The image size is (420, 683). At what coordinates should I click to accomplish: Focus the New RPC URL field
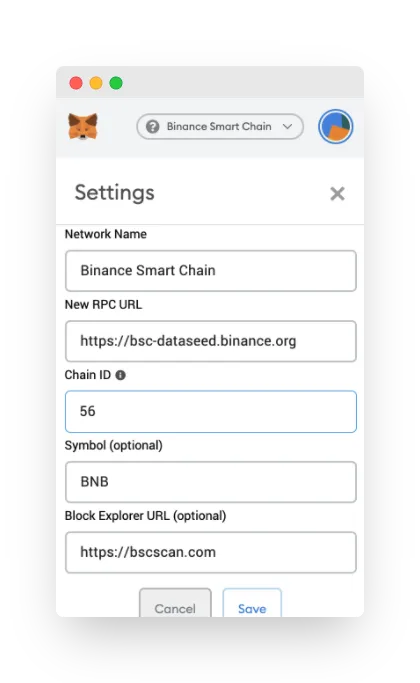(211, 341)
